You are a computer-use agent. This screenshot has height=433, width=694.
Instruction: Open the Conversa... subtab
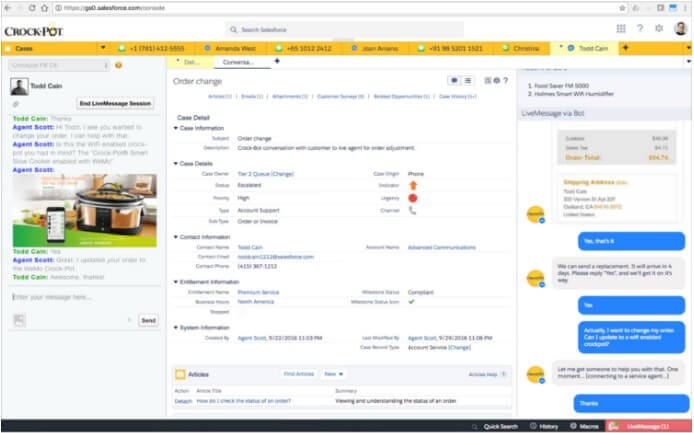(x=242, y=62)
